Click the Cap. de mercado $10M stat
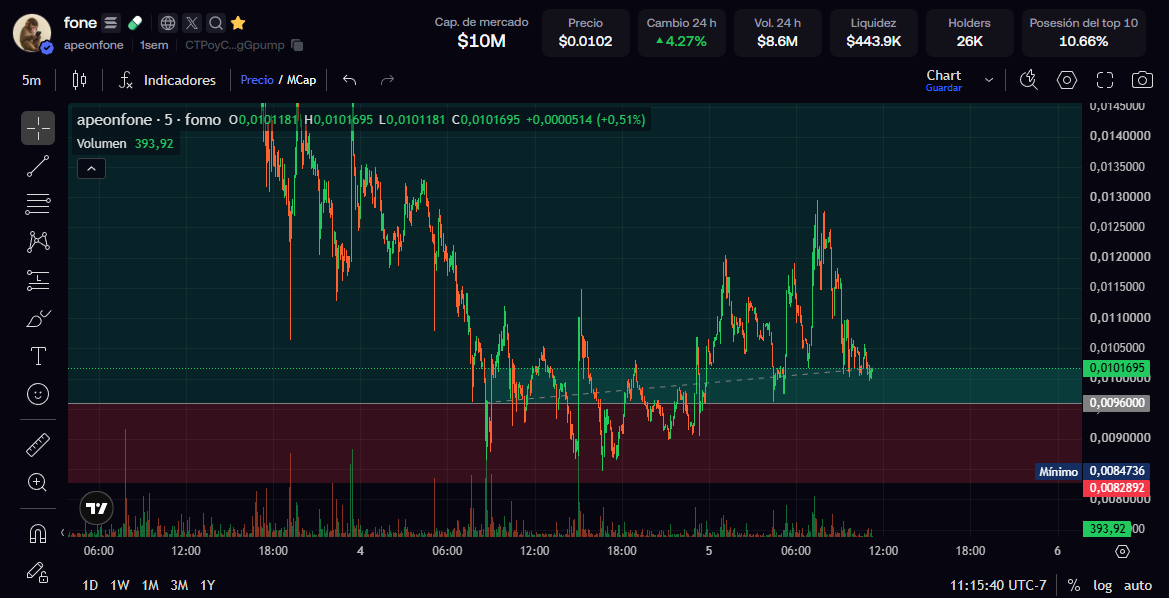1169x598 pixels. click(x=482, y=33)
